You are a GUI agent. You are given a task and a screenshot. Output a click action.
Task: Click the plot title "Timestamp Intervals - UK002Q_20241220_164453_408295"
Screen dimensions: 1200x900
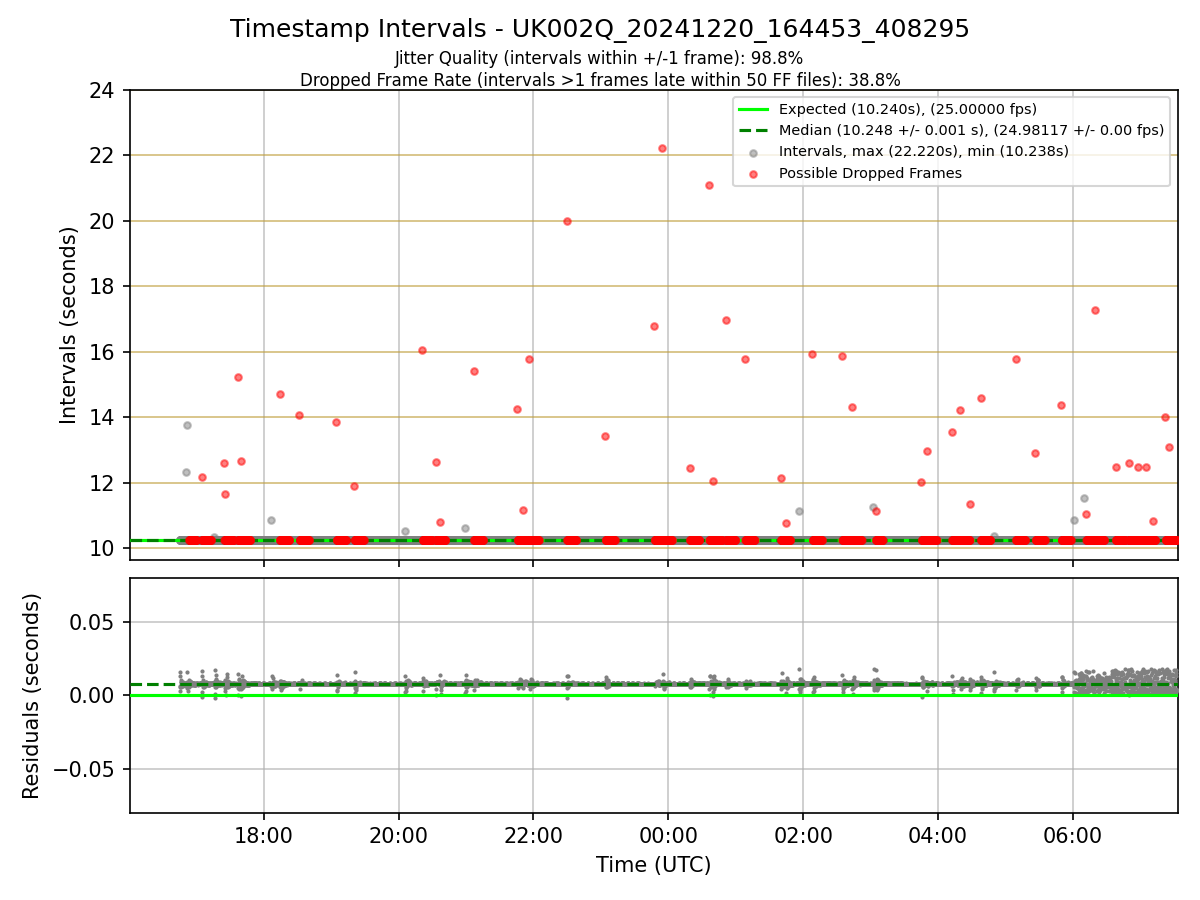[600, 29]
